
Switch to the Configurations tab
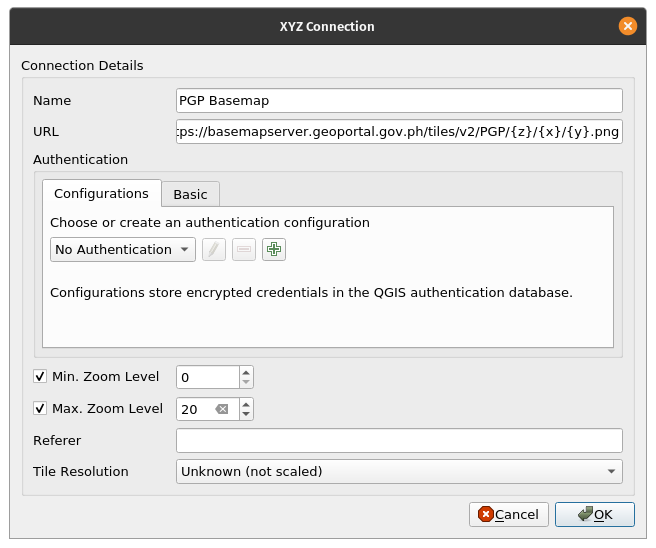102,194
